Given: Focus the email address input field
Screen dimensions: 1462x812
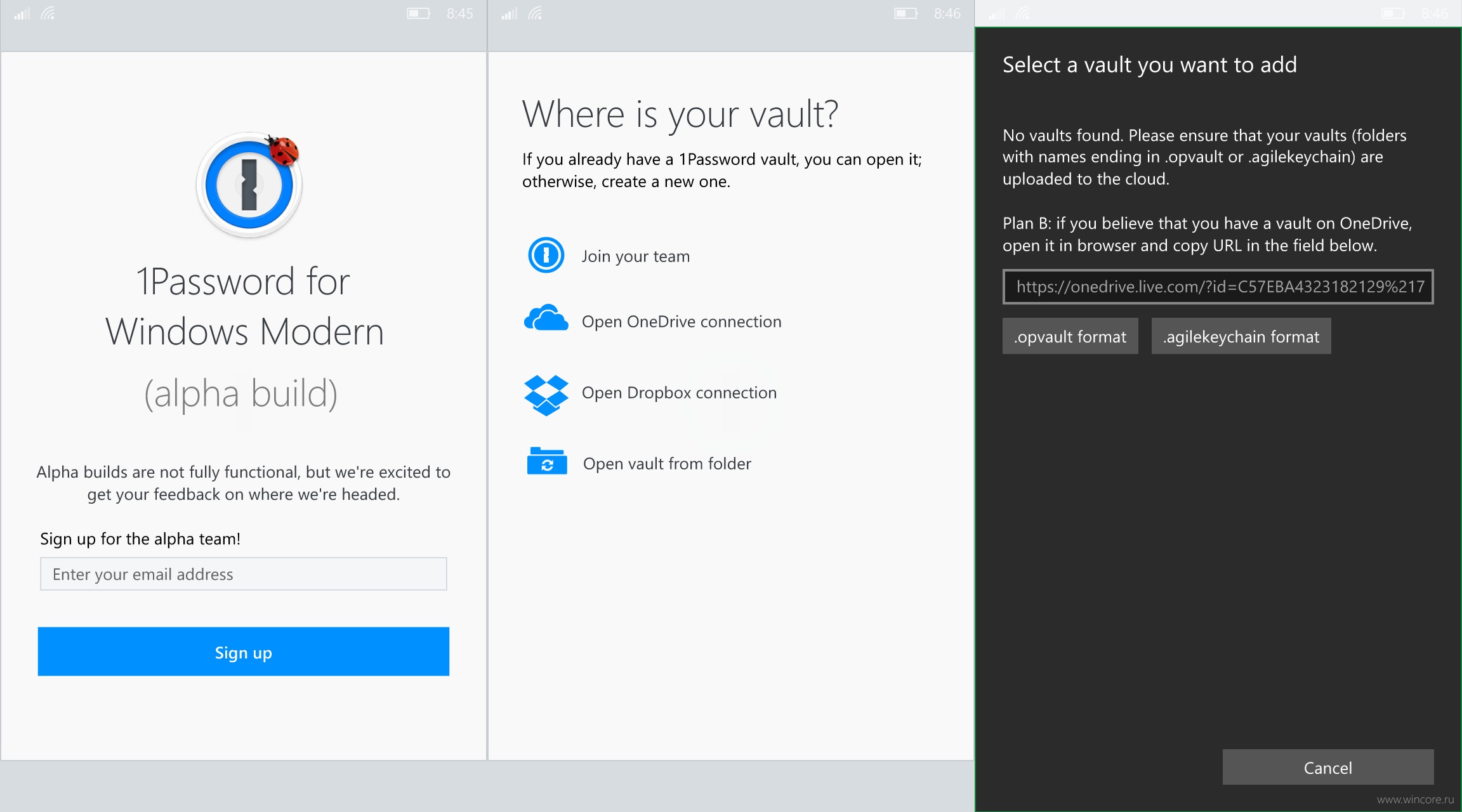Looking at the screenshot, I should pyautogui.click(x=244, y=574).
